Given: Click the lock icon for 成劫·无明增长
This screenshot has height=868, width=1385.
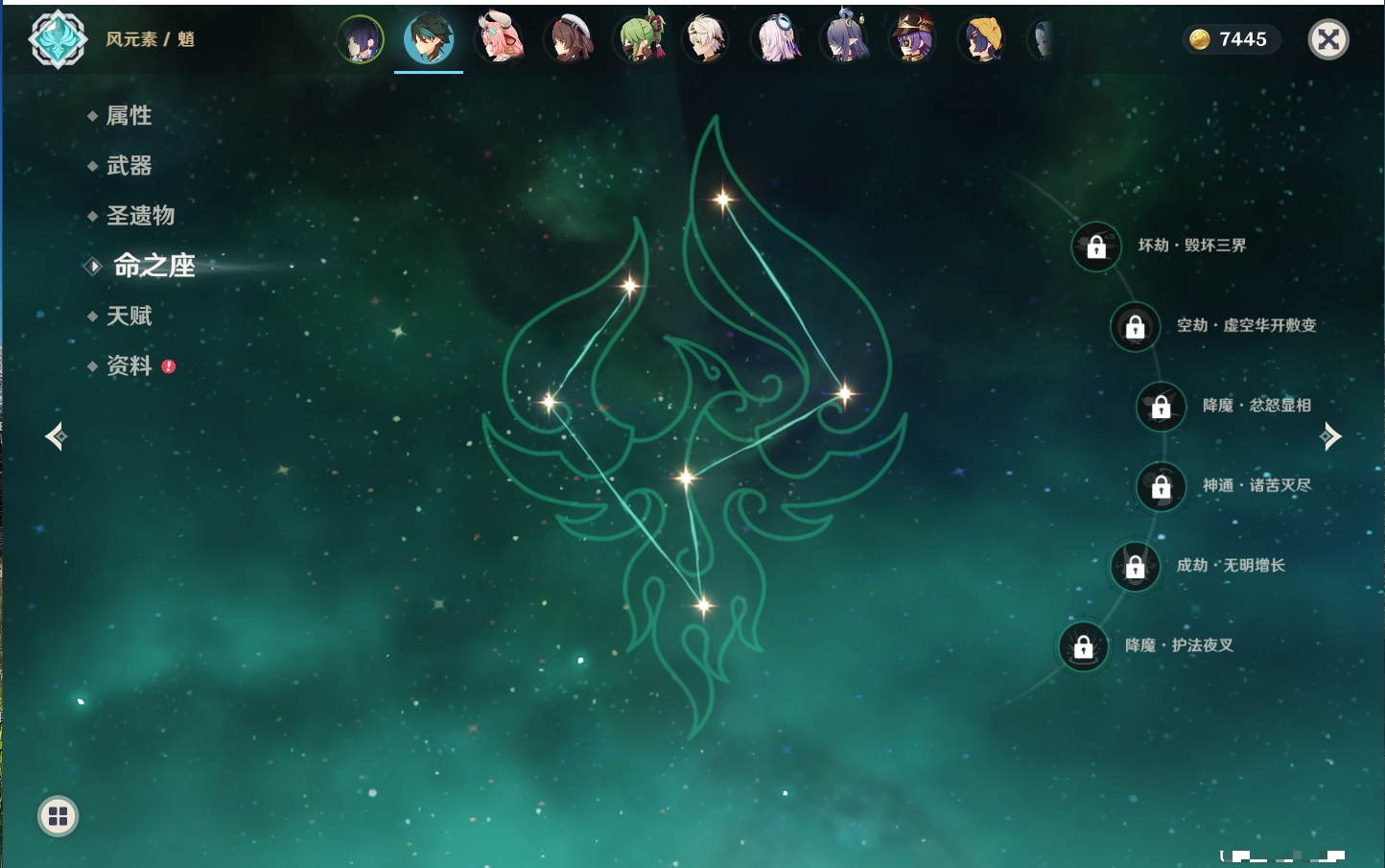Looking at the screenshot, I should tap(1135, 566).
